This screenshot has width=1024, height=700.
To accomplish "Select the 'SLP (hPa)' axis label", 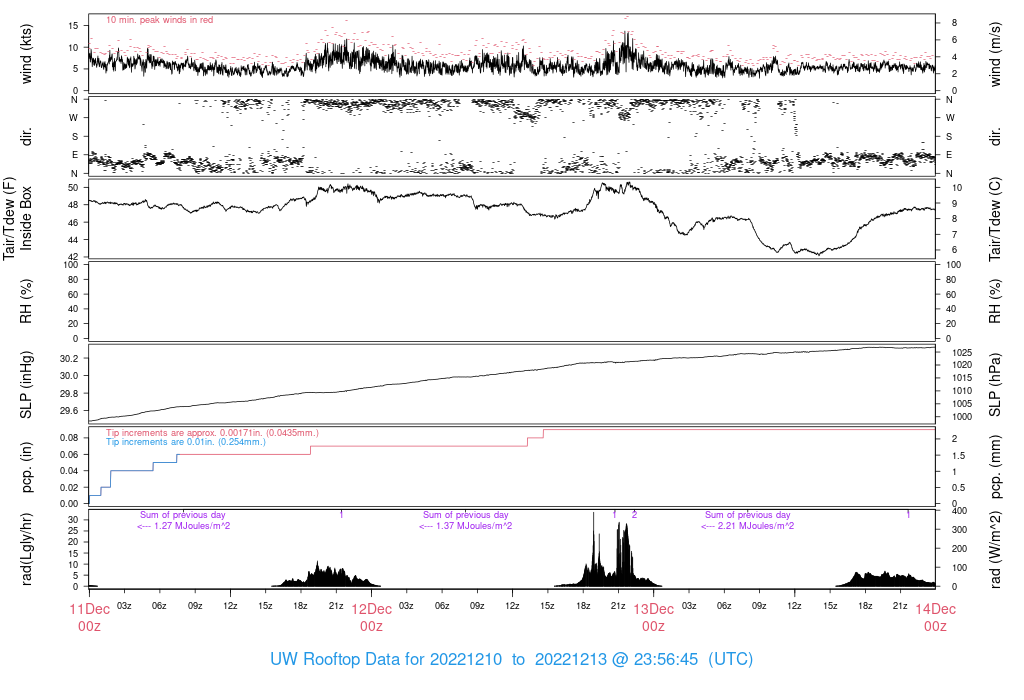I will (x=995, y=385).
